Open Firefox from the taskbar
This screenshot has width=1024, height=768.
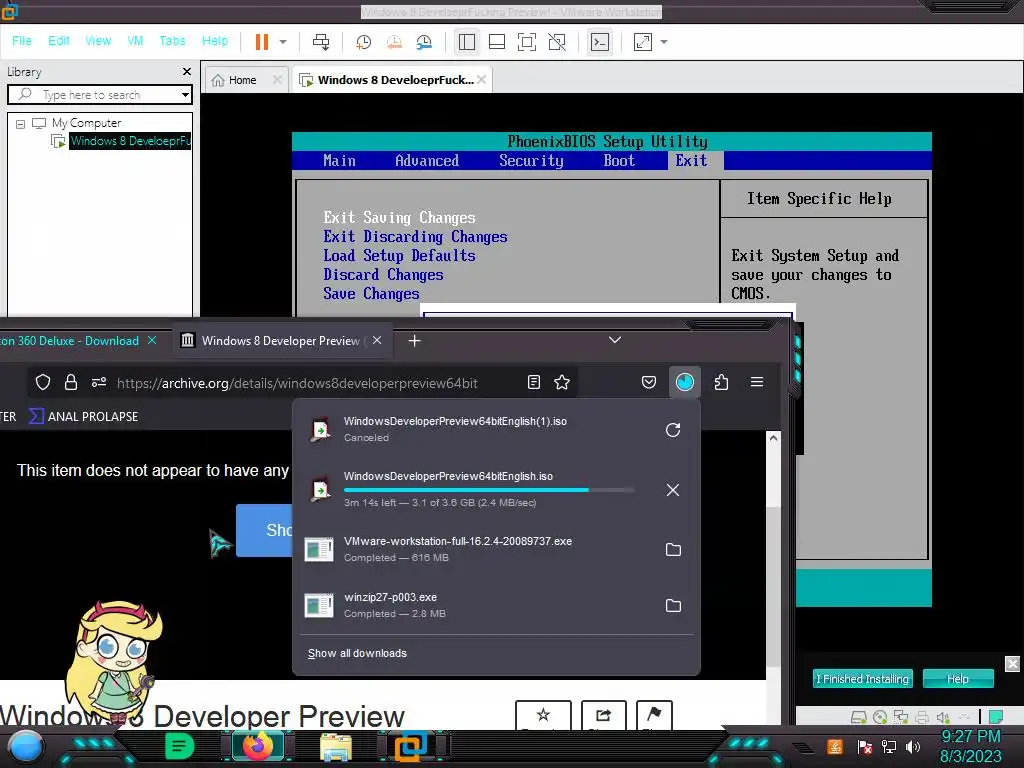pos(258,746)
